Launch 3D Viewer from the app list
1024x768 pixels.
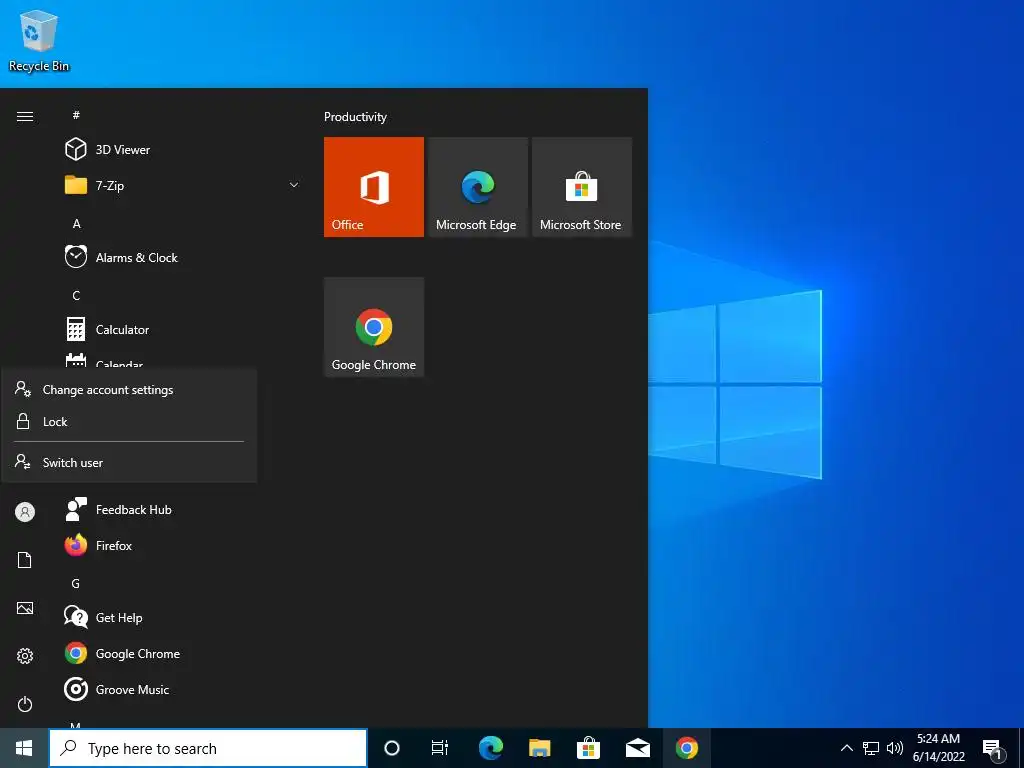(183, 150)
